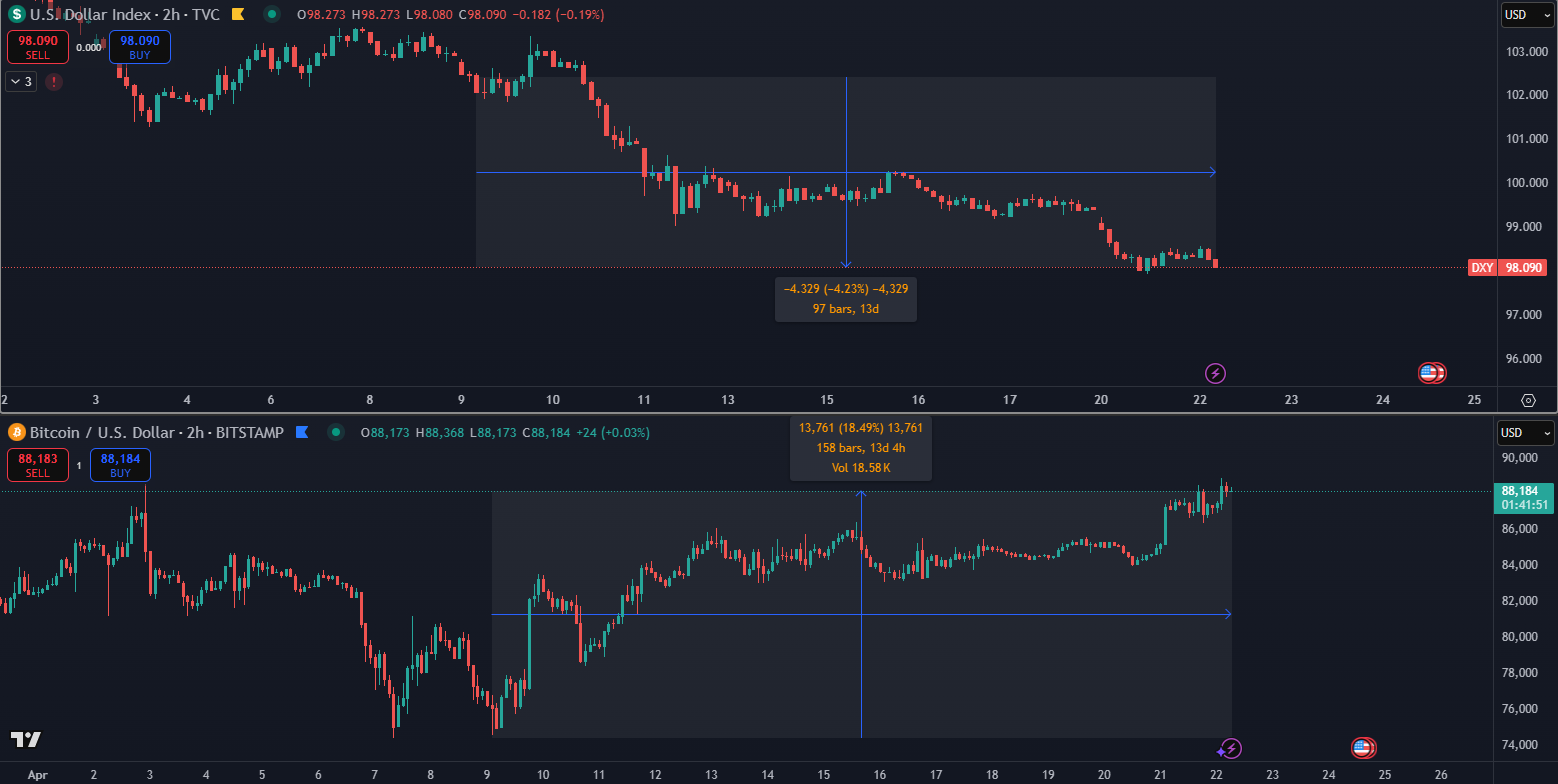1558x784 pixels.
Task: Open the USD currency dropdown on DXY chart
Action: point(1528,15)
